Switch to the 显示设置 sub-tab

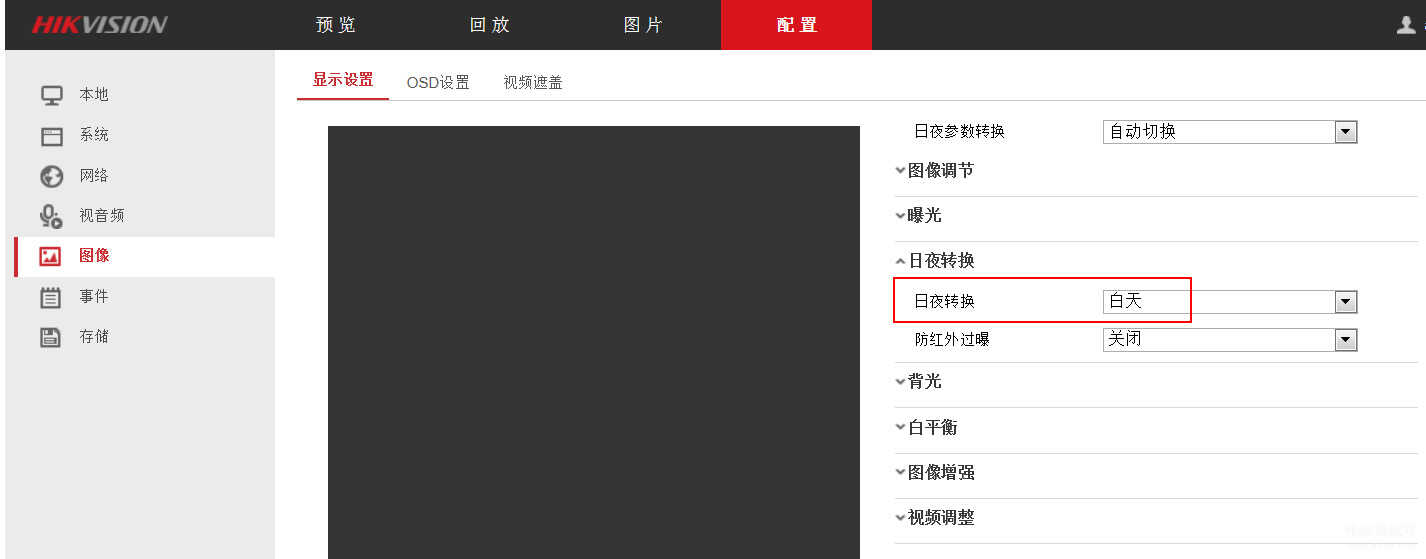343,80
